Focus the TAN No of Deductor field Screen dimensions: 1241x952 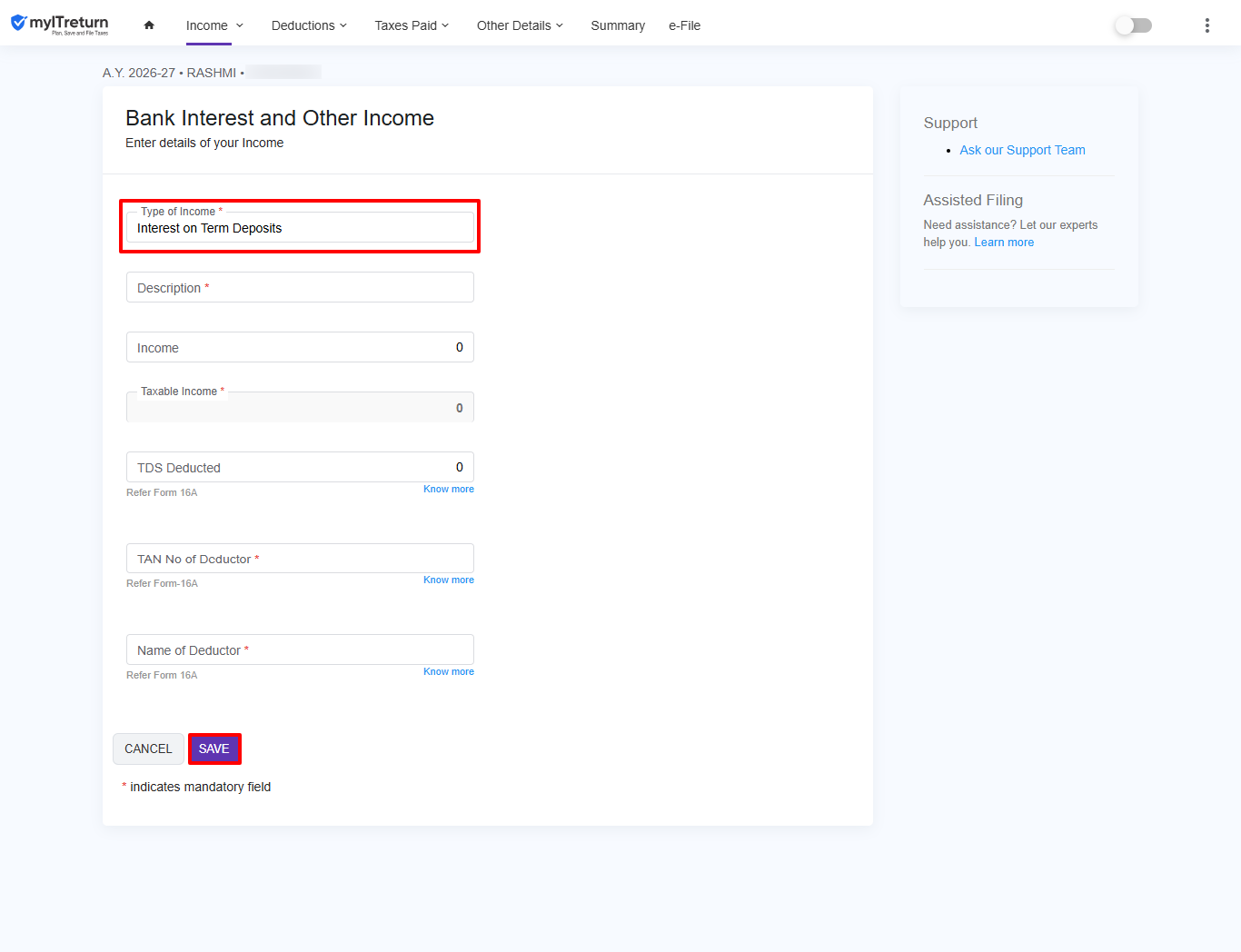(x=300, y=558)
